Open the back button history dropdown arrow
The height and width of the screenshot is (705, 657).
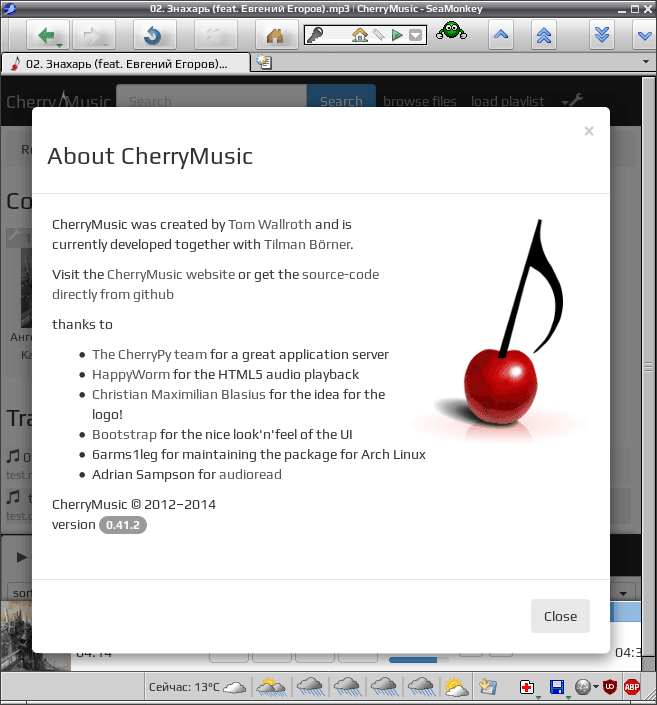point(59,45)
